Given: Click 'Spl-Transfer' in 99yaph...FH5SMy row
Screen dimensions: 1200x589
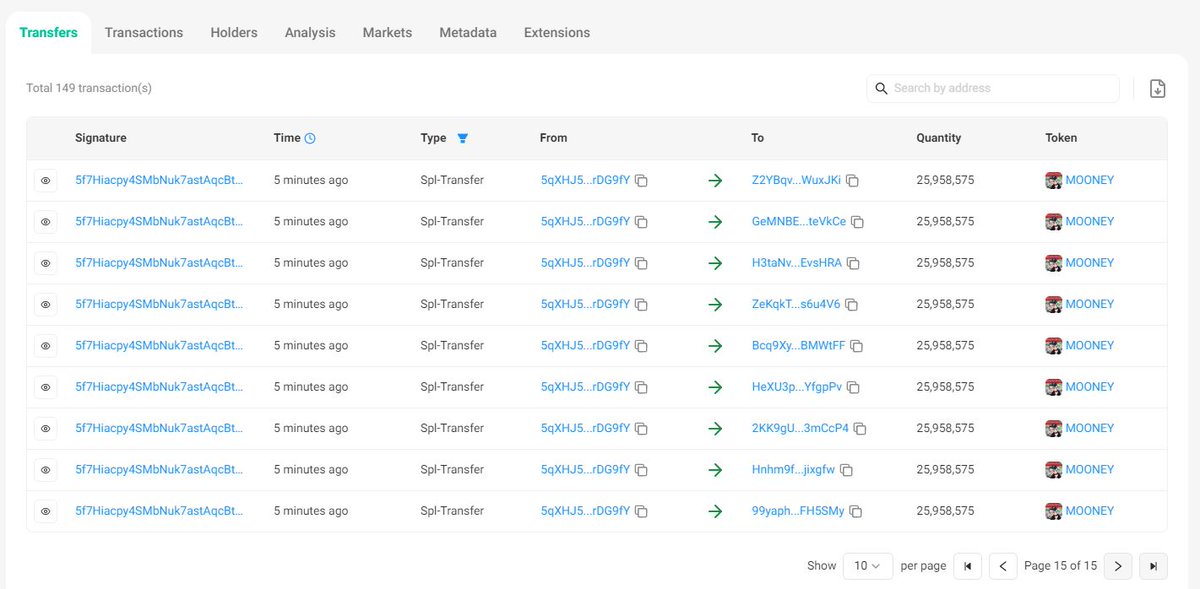Looking at the screenshot, I should coord(452,510).
